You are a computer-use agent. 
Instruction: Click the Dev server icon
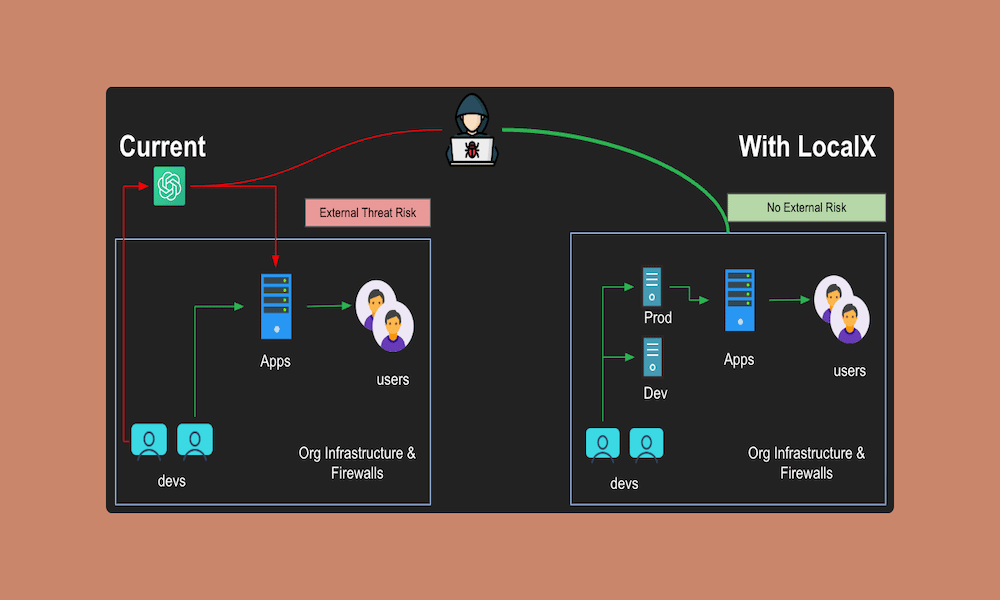(652, 357)
